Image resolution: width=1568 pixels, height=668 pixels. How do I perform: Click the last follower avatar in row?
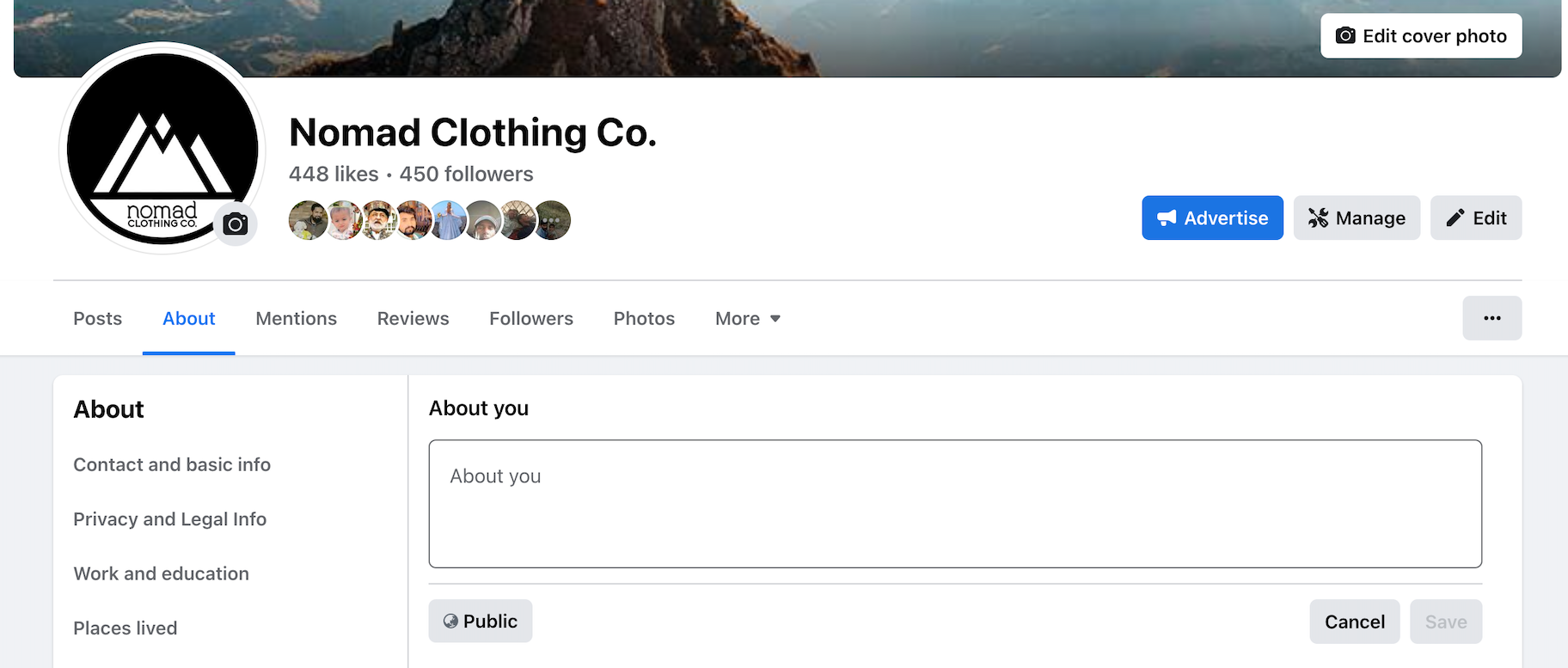pos(554,220)
